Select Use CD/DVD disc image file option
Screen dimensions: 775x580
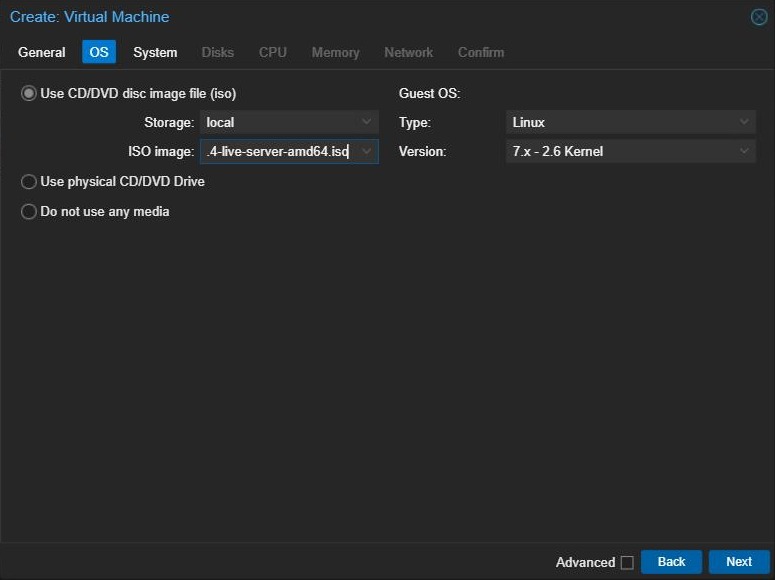click(29, 93)
